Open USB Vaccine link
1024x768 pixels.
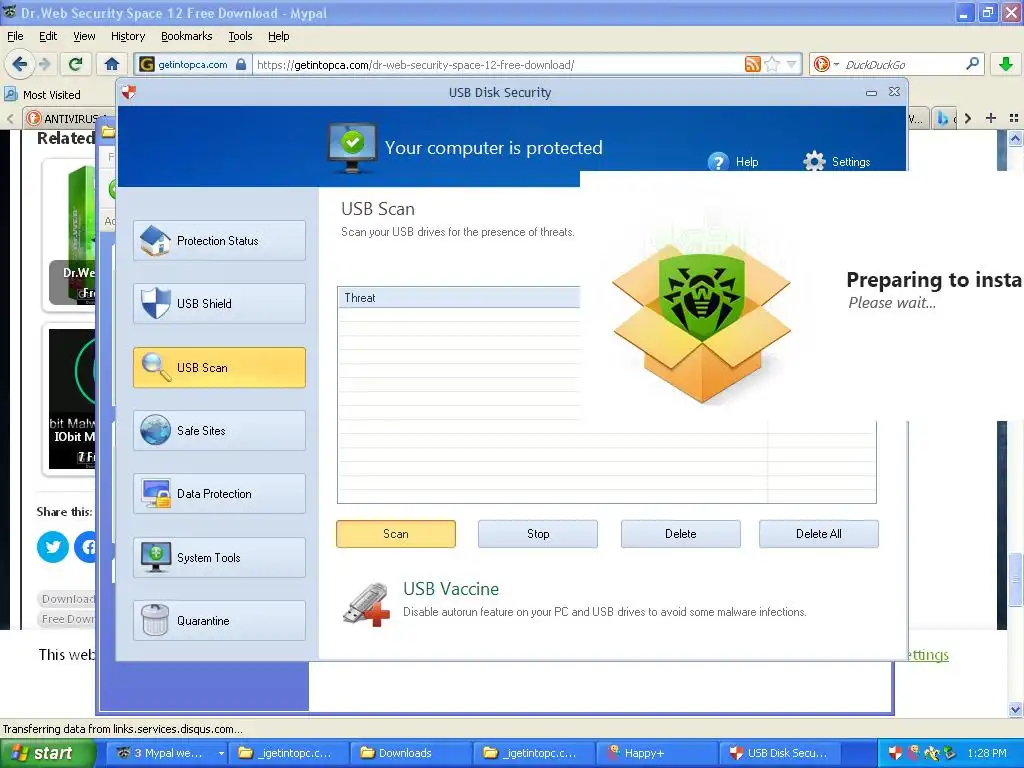coord(451,588)
